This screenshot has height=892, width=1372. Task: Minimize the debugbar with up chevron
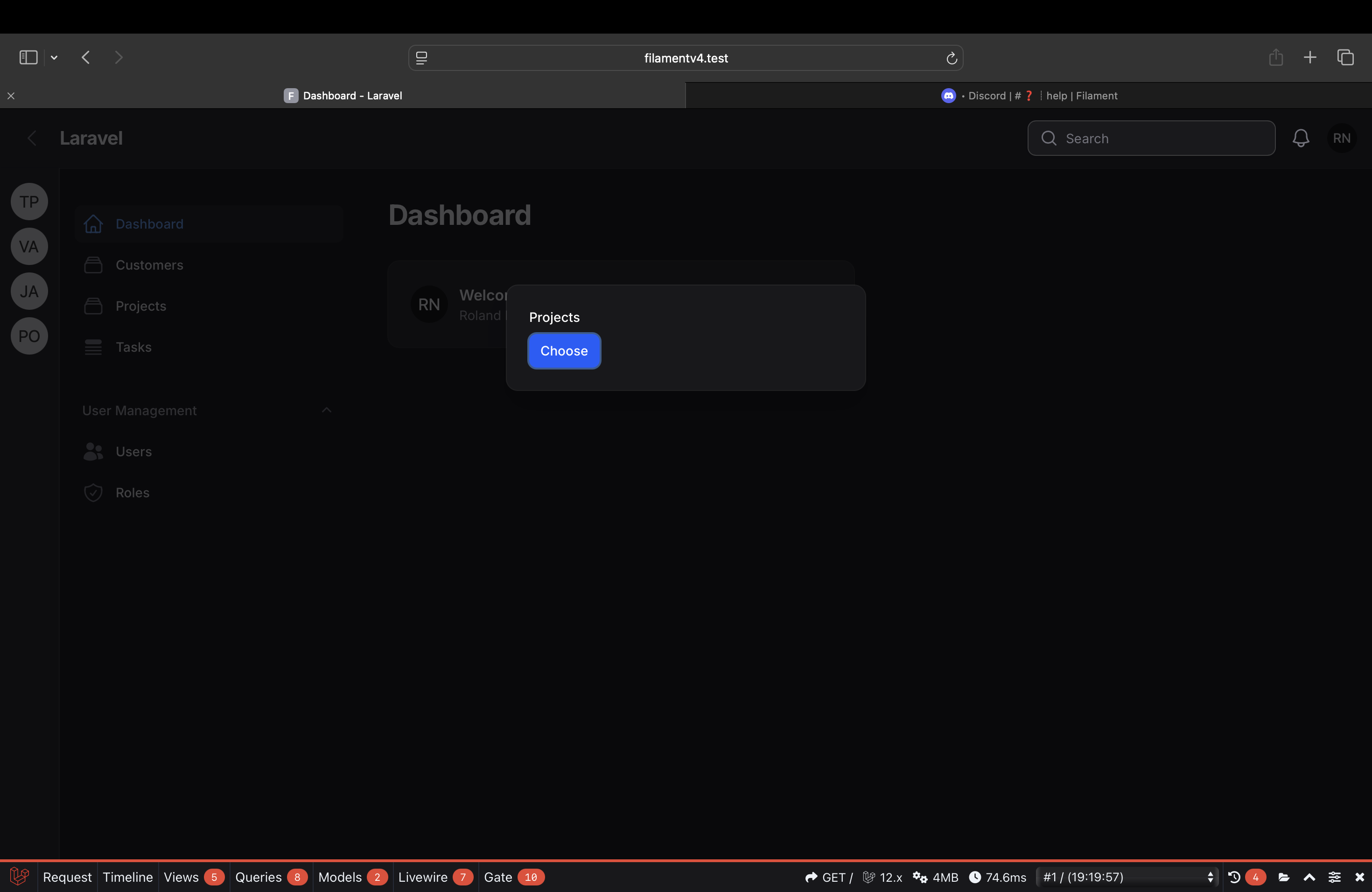1309,877
